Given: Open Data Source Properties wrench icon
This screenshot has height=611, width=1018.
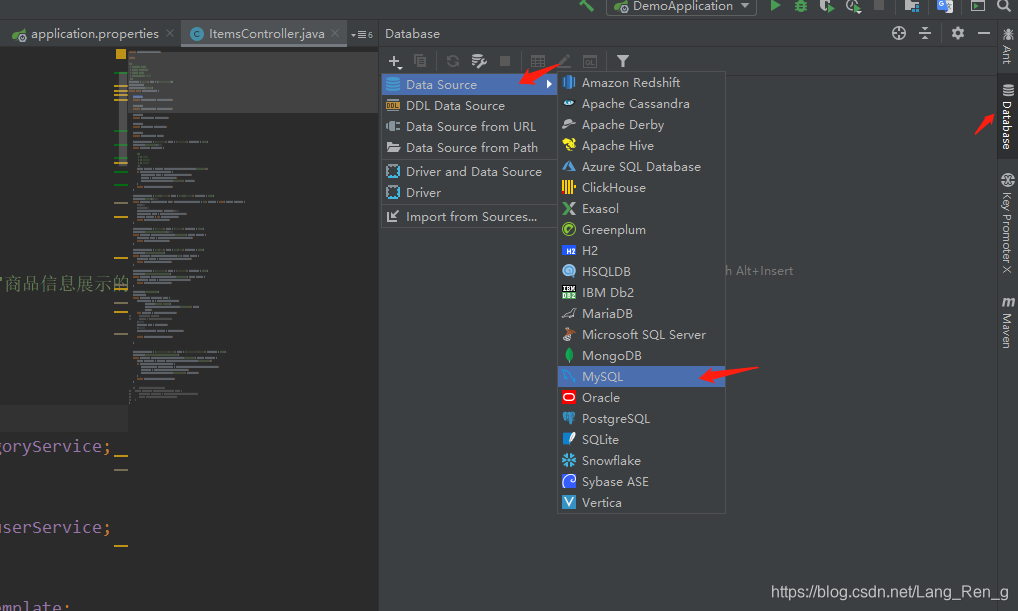Looking at the screenshot, I should coord(479,61).
